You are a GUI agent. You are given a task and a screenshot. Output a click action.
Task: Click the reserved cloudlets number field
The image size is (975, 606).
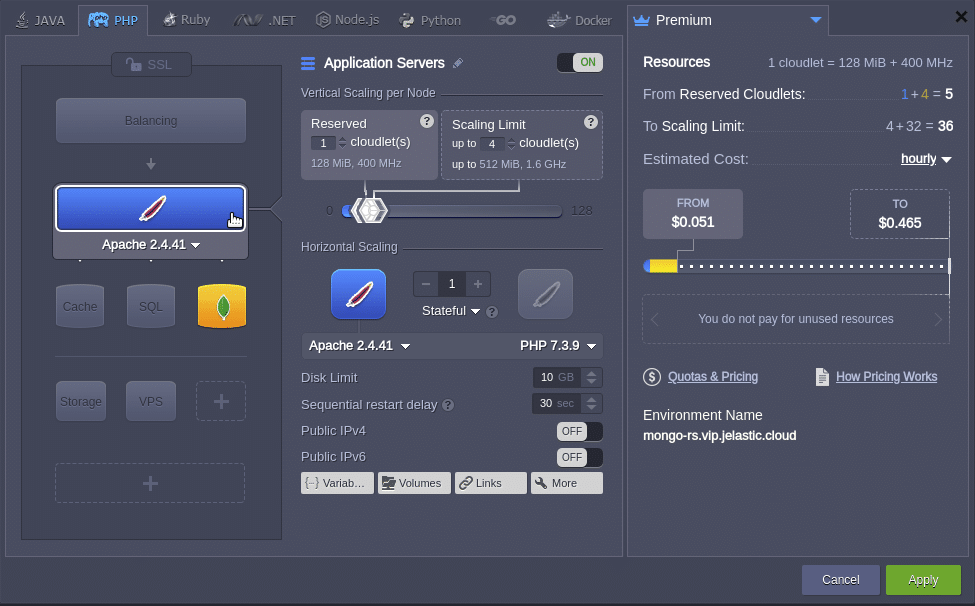323,143
